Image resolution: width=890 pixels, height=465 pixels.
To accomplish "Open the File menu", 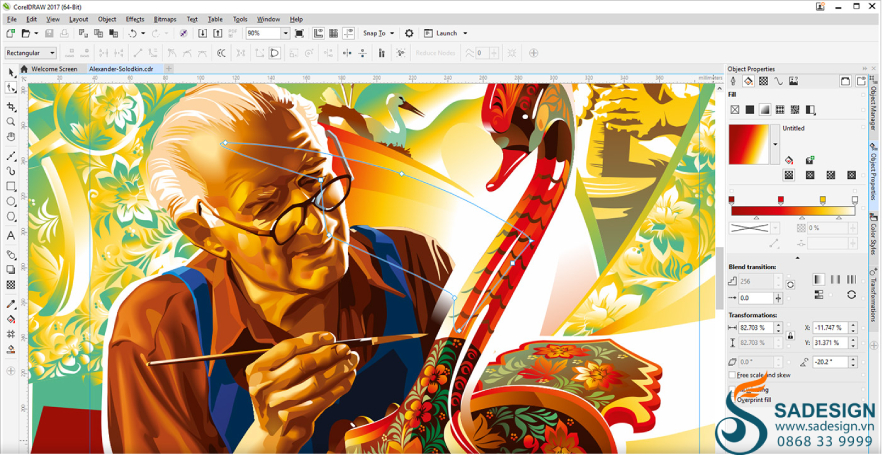I will pyautogui.click(x=12, y=19).
